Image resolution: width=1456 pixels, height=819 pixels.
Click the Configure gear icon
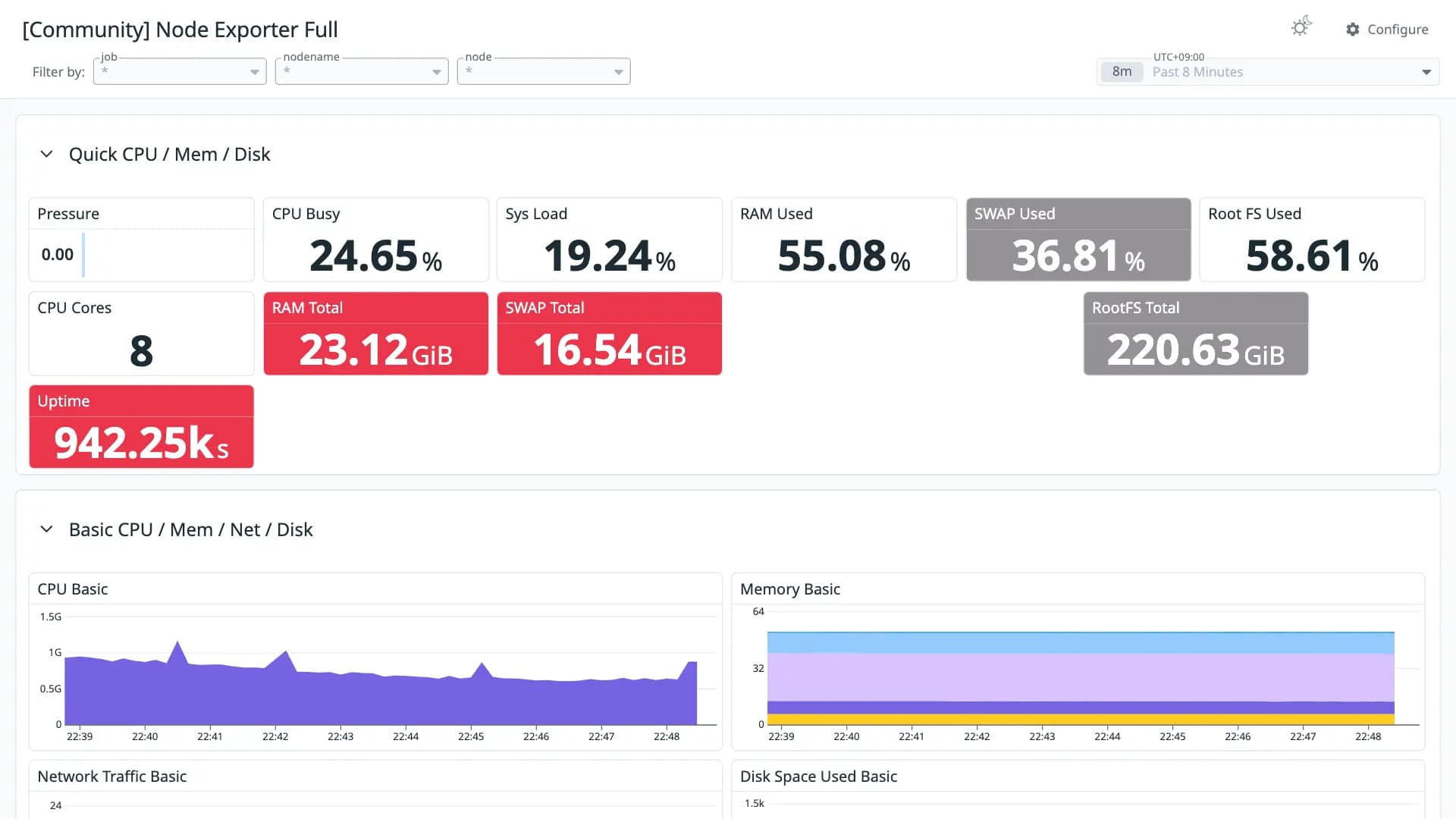[1353, 29]
